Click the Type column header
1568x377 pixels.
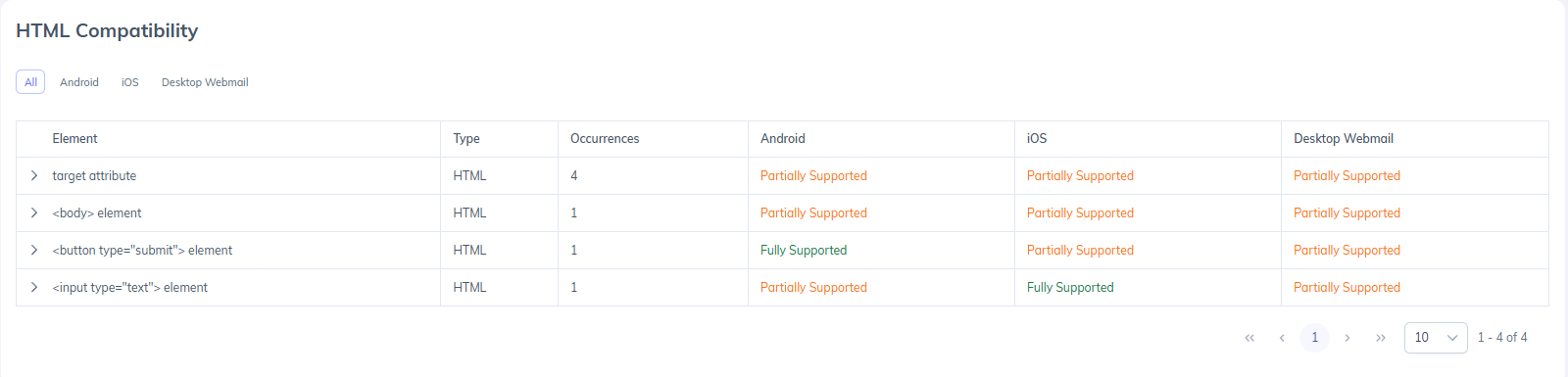pyautogui.click(x=466, y=139)
